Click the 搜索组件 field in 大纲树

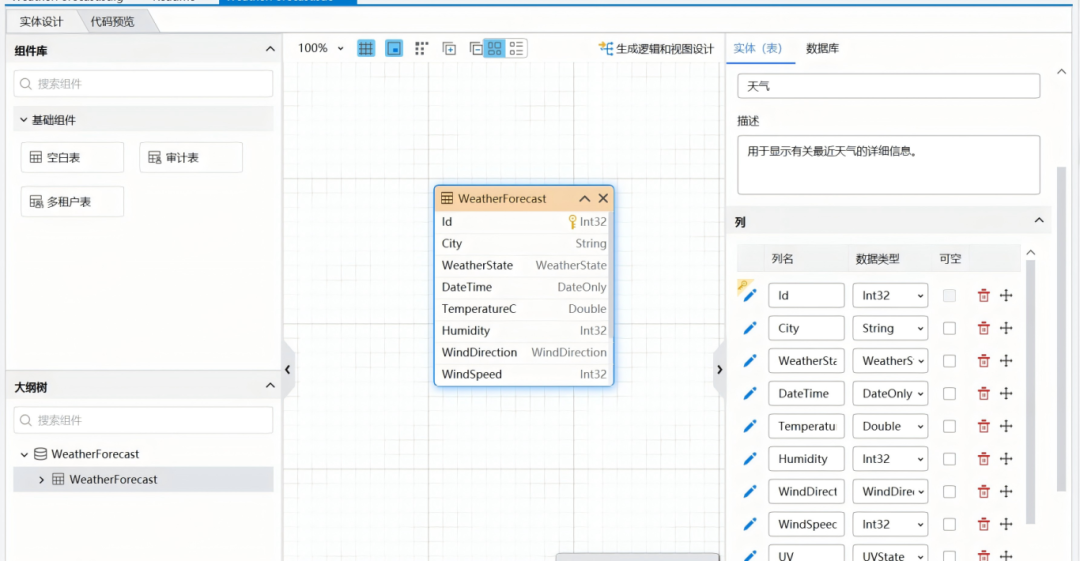point(143,420)
